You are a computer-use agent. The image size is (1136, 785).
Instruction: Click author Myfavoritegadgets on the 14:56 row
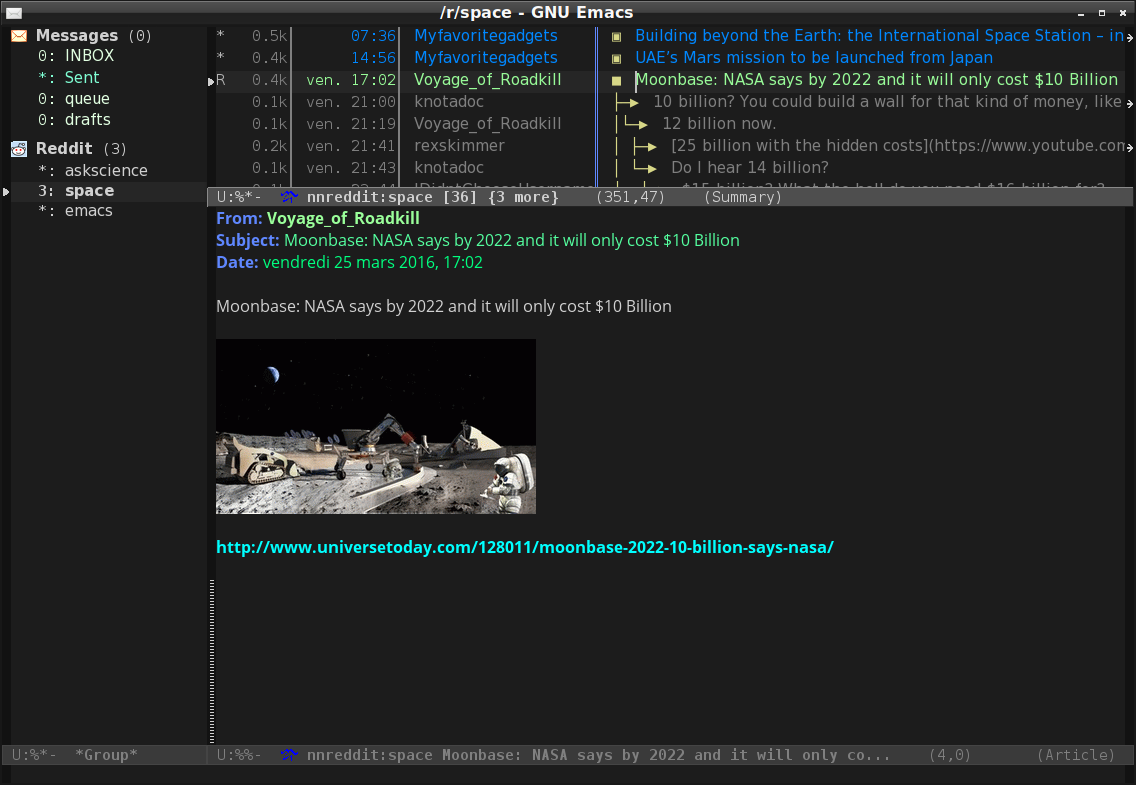click(x=485, y=57)
